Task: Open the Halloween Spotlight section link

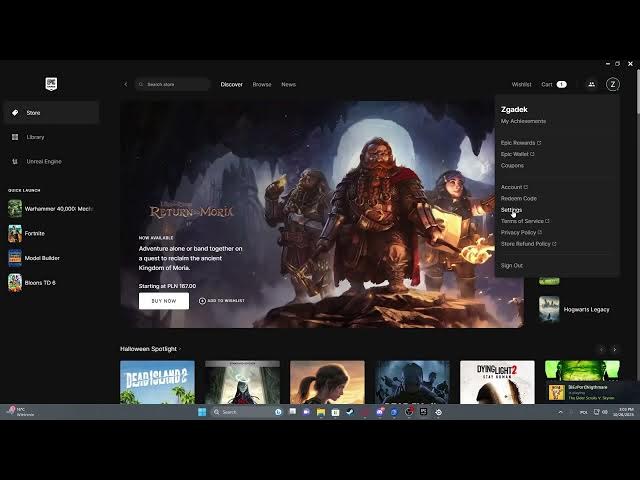Action: [x=151, y=349]
